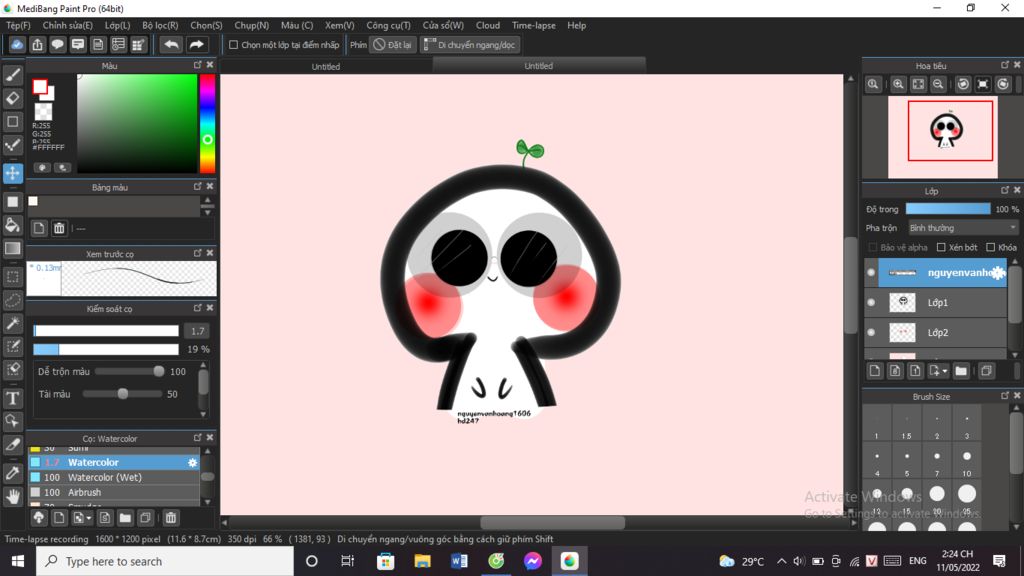1024x576 pixels.
Task: Click the Đặt lại reset button
Action: tap(392, 45)
